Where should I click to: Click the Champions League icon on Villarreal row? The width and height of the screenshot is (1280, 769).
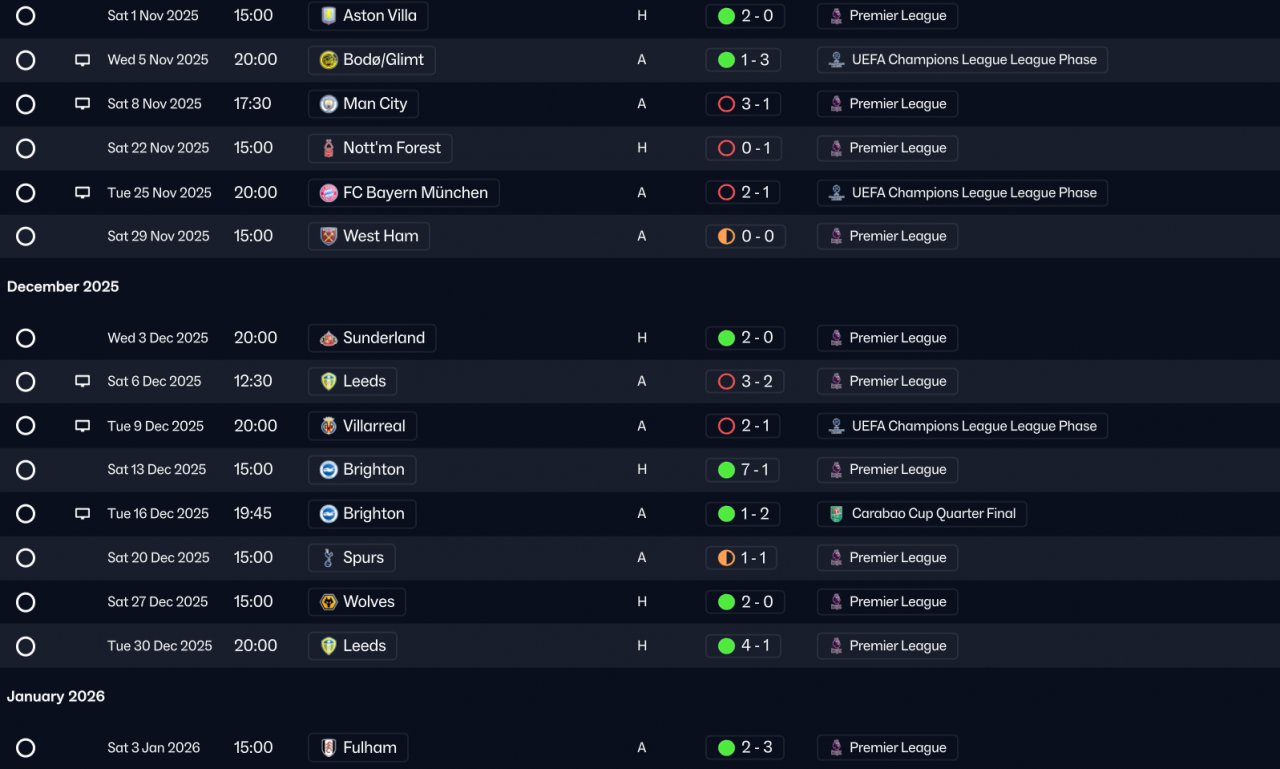[x=836, y=426]
